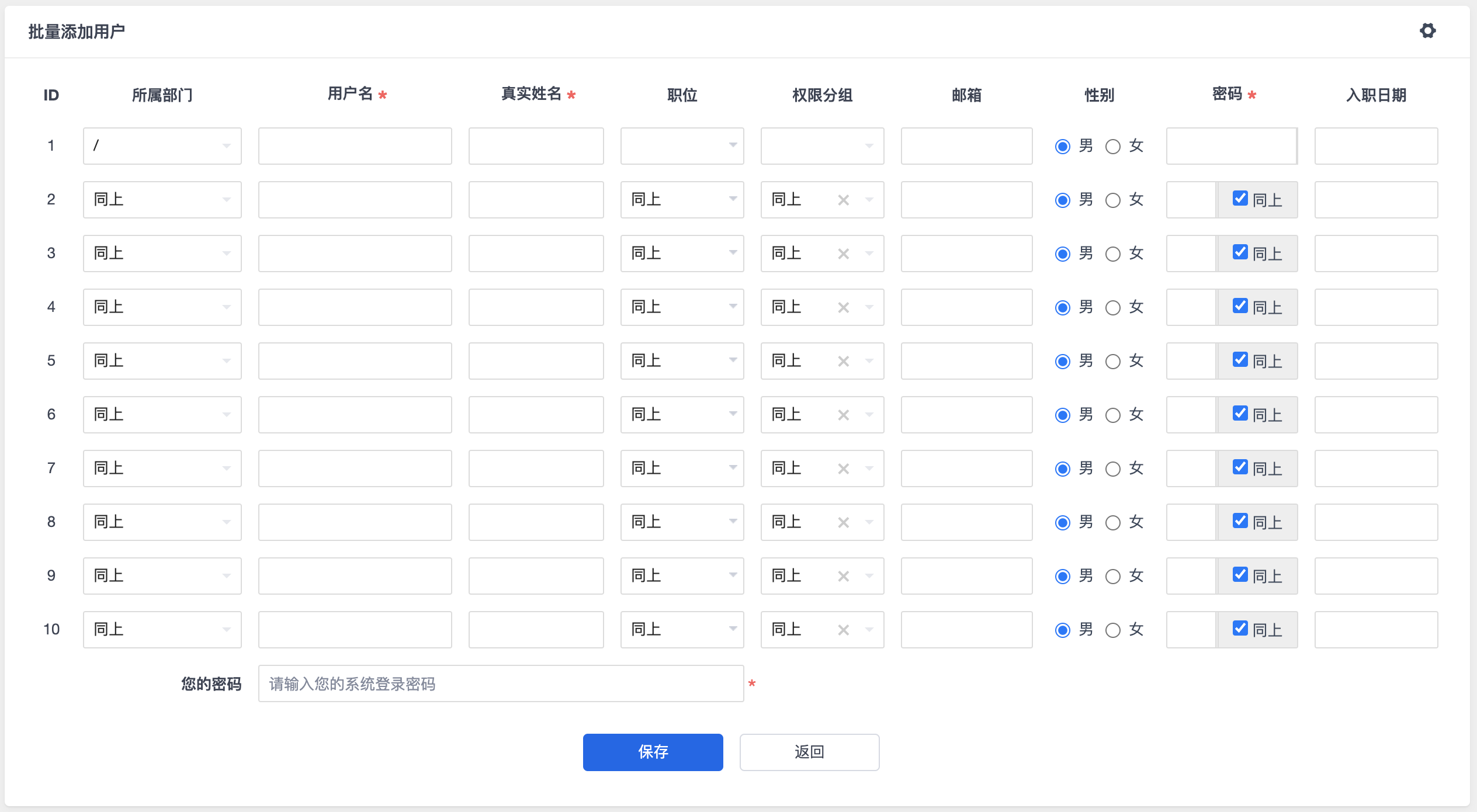Open row 3 position 同上 dropdown
Screen dimensions: 1477x812
[x=682, y=254]
